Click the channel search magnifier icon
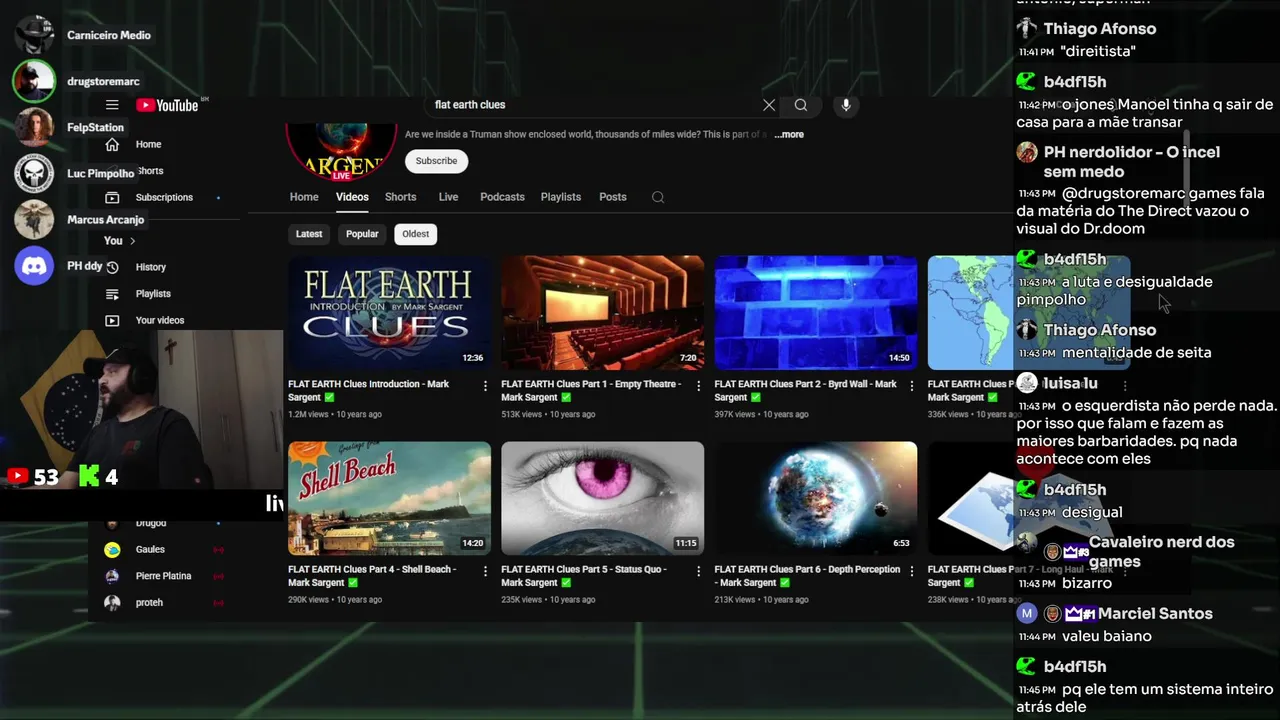 (658, 197)
